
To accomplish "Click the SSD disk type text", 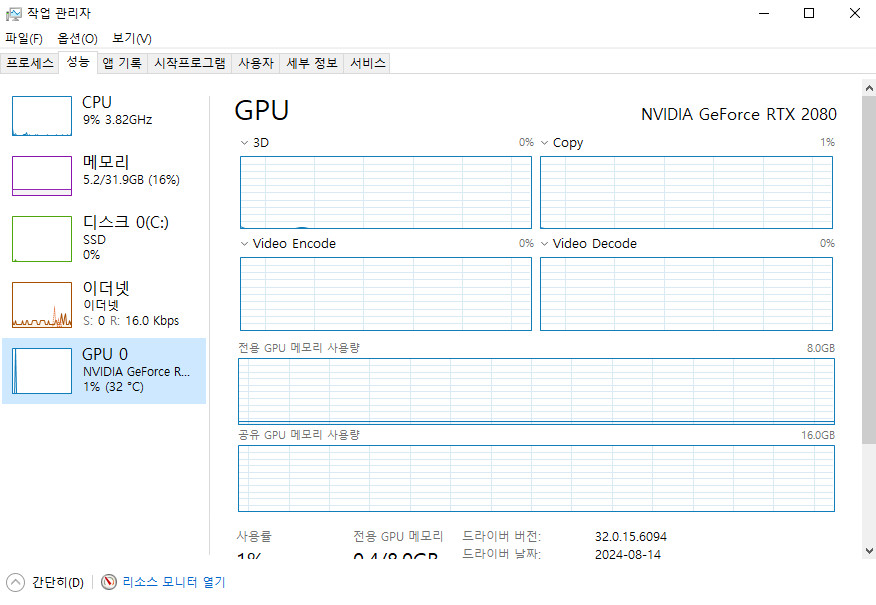I will point(94,240).
